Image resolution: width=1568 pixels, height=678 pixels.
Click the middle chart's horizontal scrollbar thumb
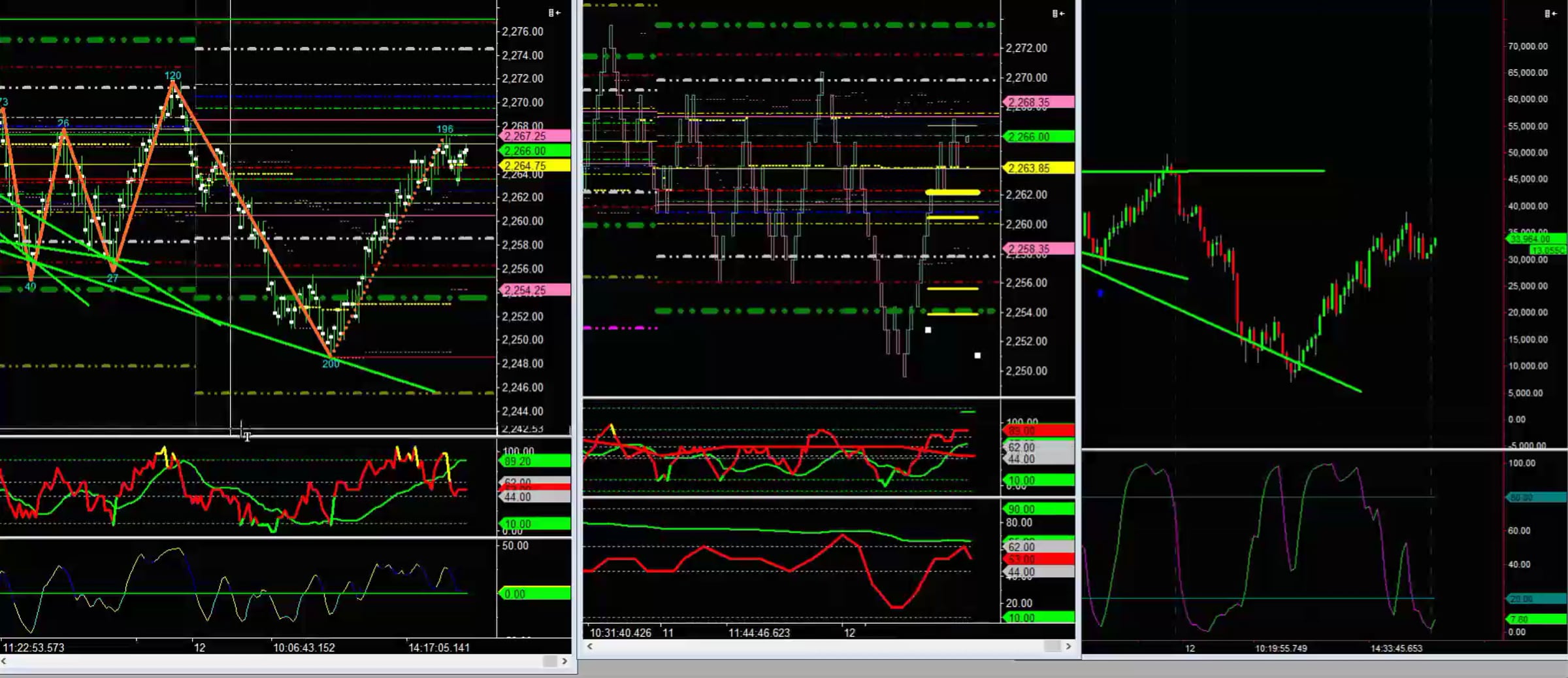point(1053,646)
